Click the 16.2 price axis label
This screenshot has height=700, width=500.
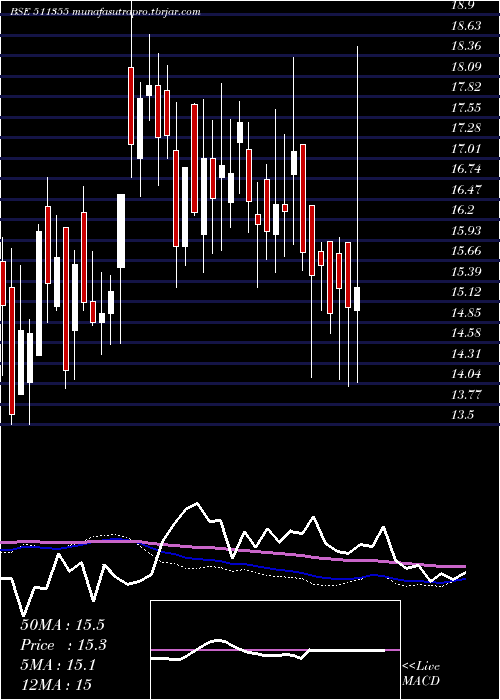462,210
